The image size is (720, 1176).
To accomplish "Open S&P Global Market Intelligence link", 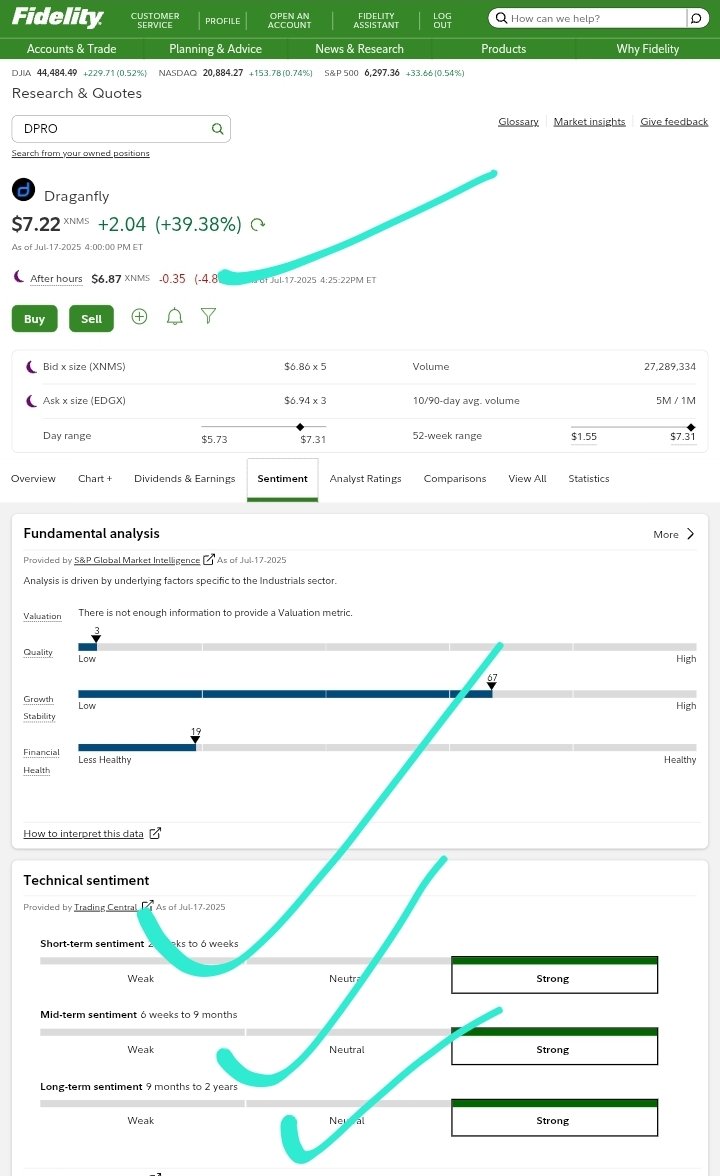I will click(x=137, y=560).
